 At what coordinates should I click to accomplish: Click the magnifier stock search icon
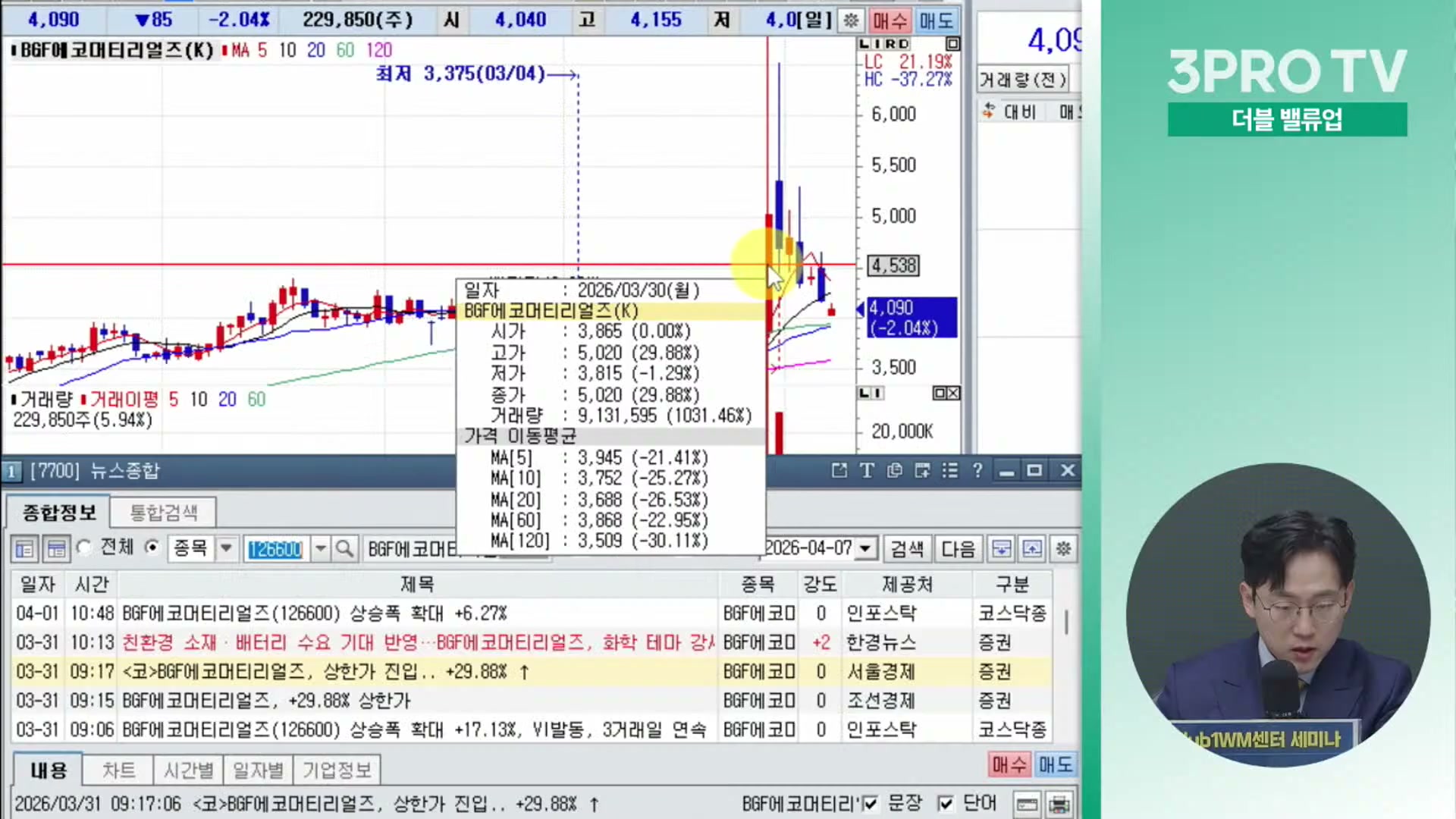point(344,548)
